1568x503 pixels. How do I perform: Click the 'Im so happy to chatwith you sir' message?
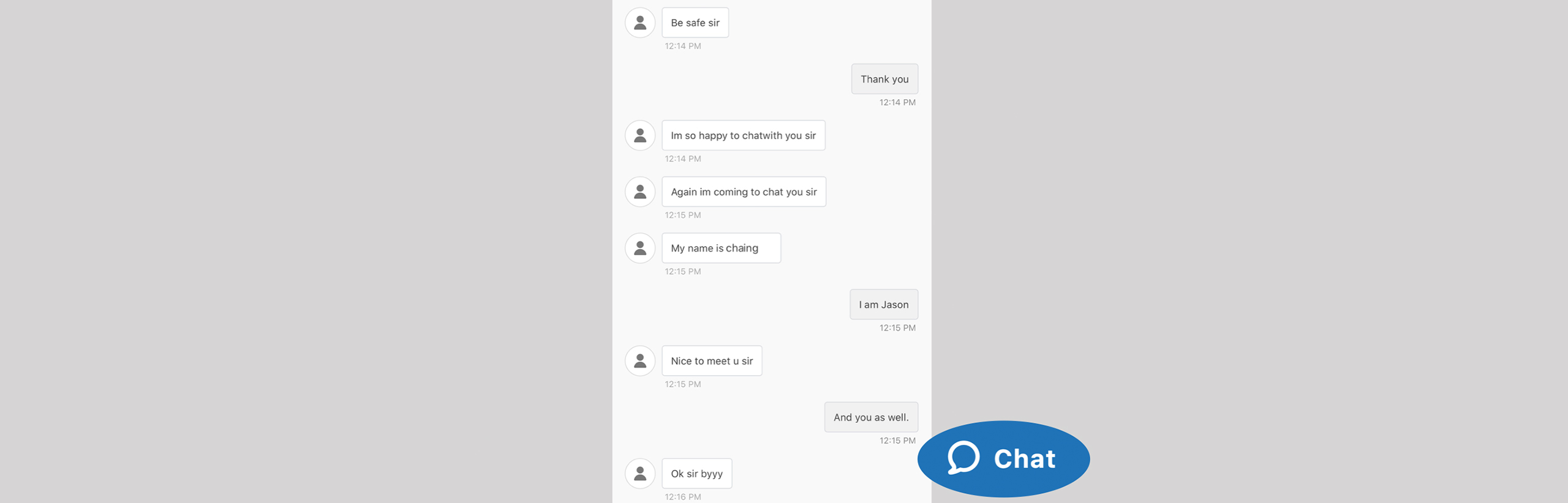(744, 135)
